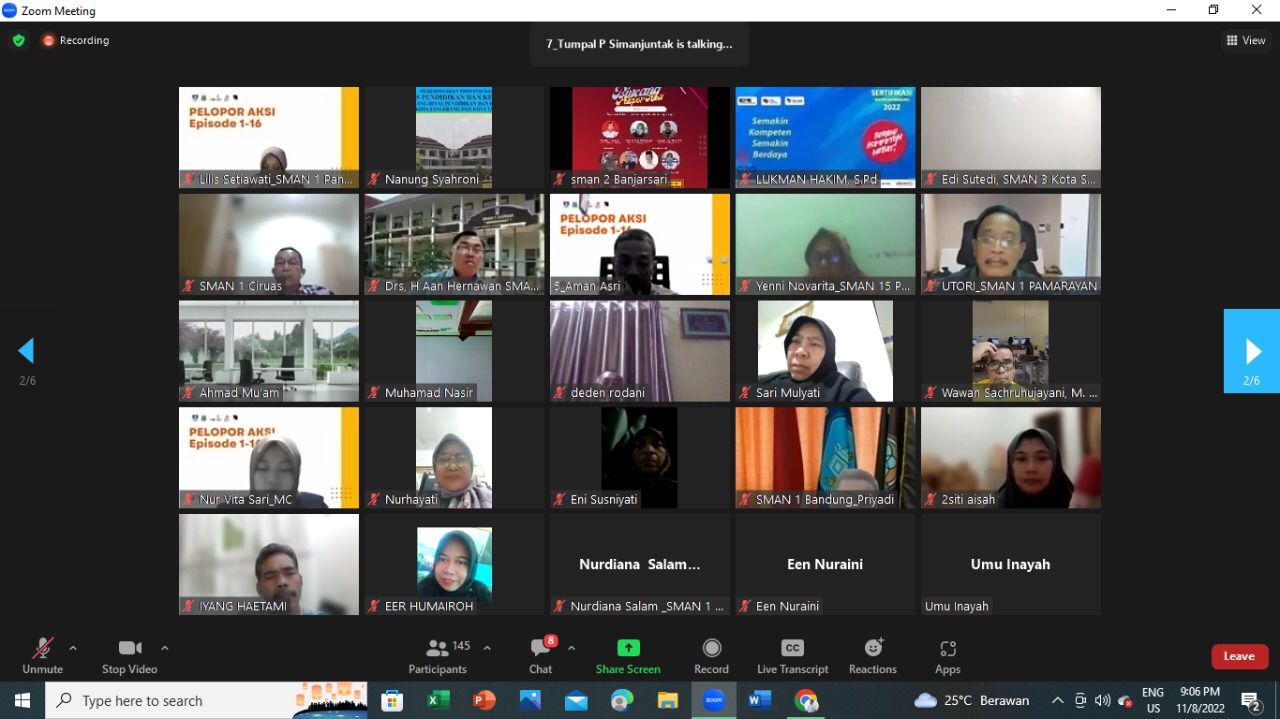The image size is (1280, 719).
Task: Go to previous gallery page
Action: [x=27, y=351]
